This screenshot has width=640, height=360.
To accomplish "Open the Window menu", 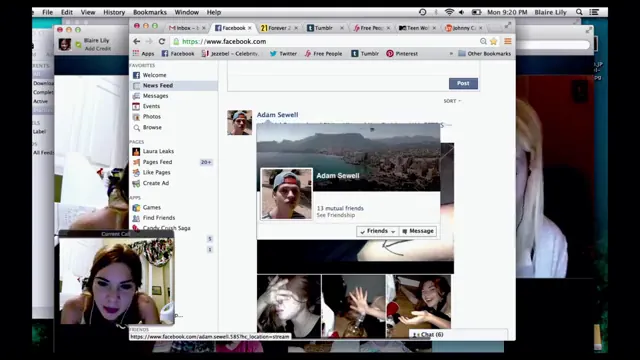I will pos(187,12).
